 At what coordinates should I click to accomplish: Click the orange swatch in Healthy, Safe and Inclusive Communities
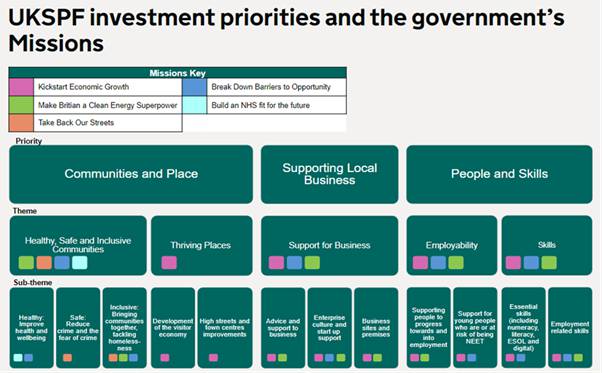coord(44,263)
